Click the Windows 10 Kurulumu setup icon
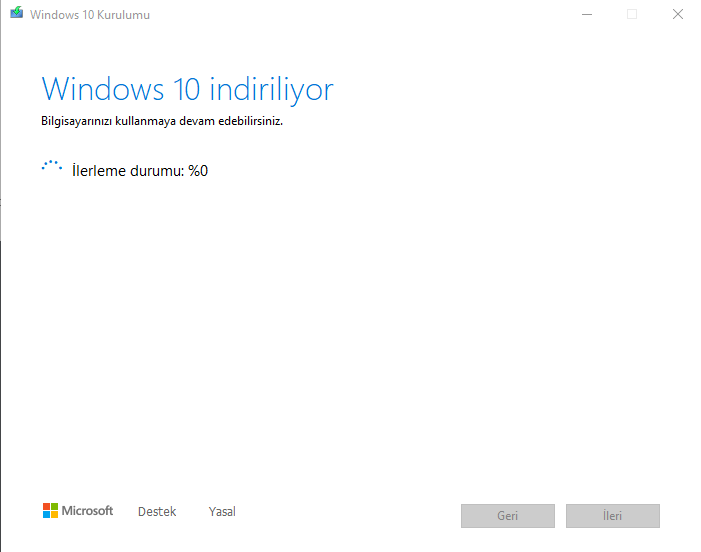The height and width of the screenshot is (552, 701). coord(17,13)
